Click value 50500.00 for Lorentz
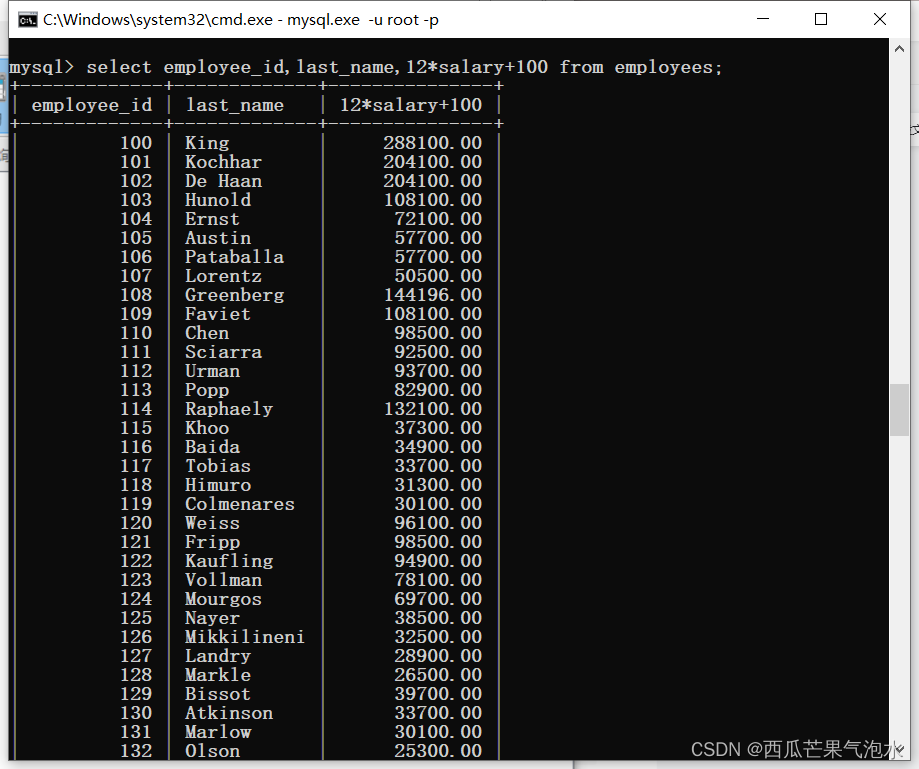919x769 pixels. point(438,275)
